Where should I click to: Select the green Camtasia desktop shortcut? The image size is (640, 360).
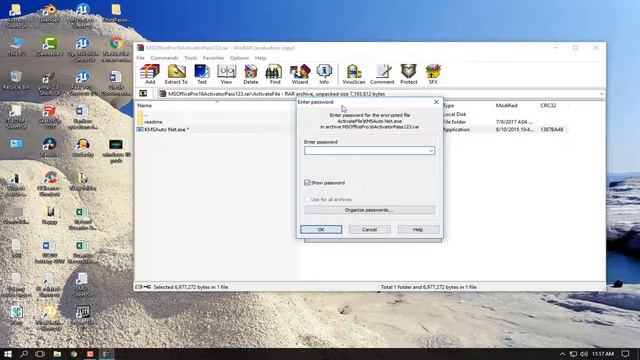(49, 46)
